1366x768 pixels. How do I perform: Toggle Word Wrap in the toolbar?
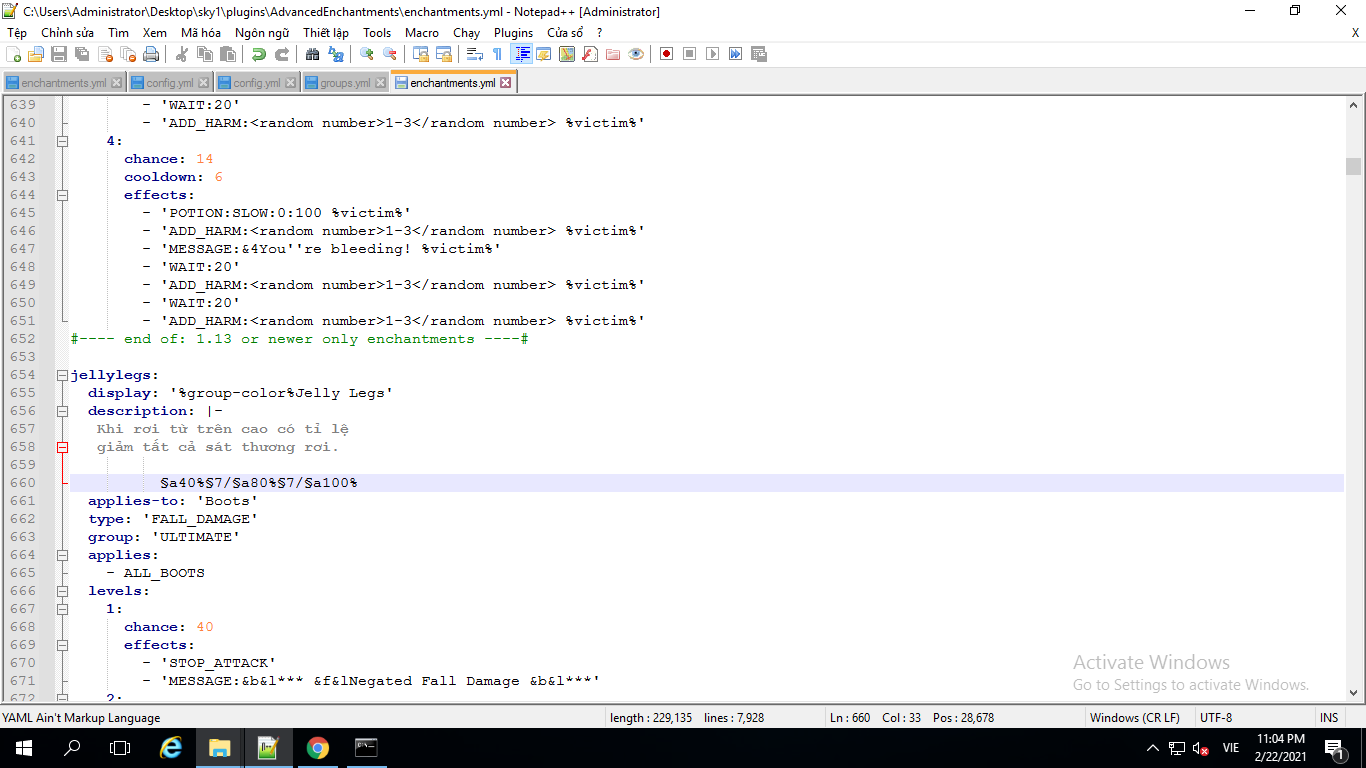[x=474, y=54]
